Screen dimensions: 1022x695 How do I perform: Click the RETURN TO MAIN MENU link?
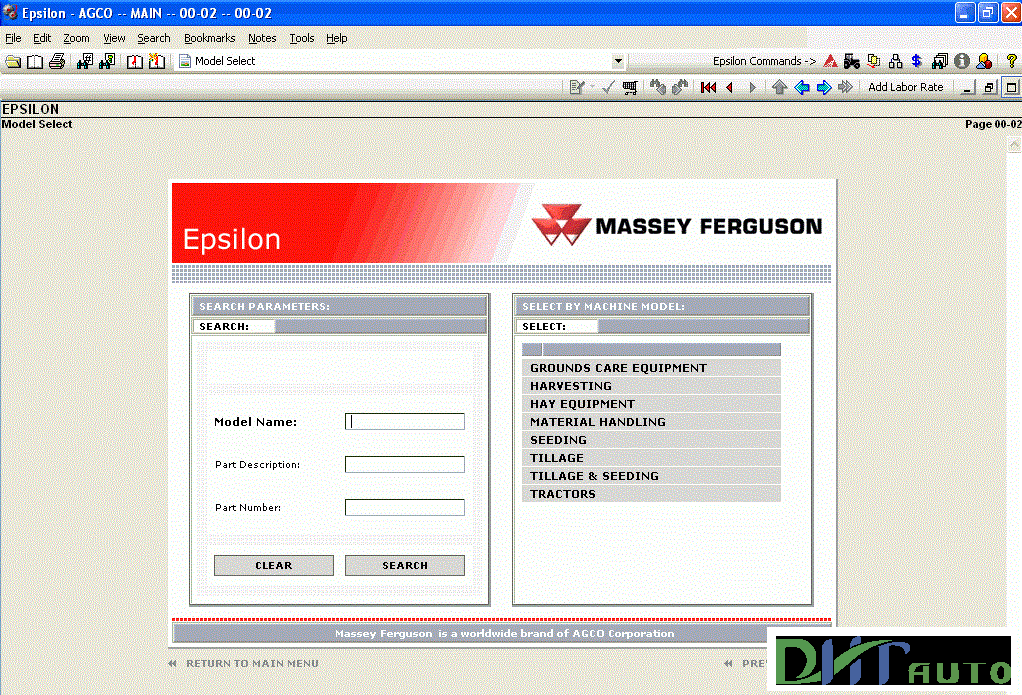tap(252, 664)
